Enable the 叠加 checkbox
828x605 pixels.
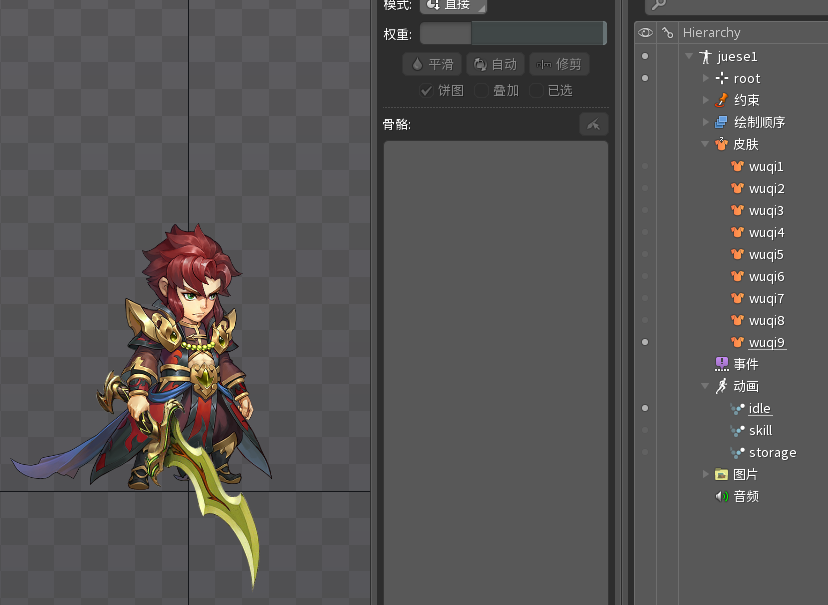click(x=481, y=91)
